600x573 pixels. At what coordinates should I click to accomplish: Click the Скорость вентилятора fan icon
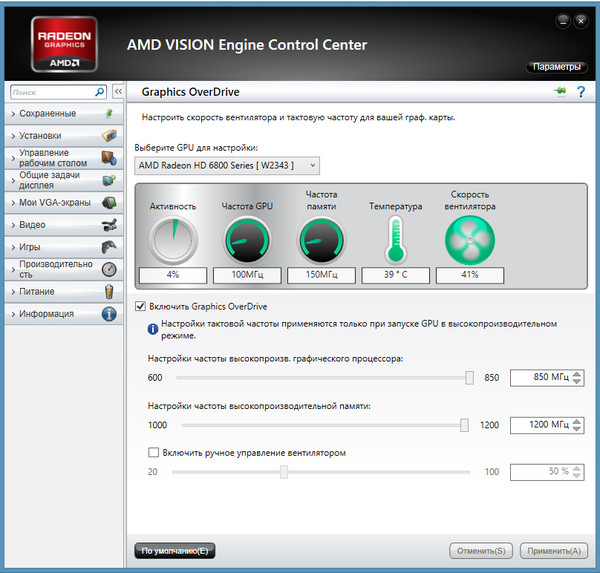click(x=470, y=240)
